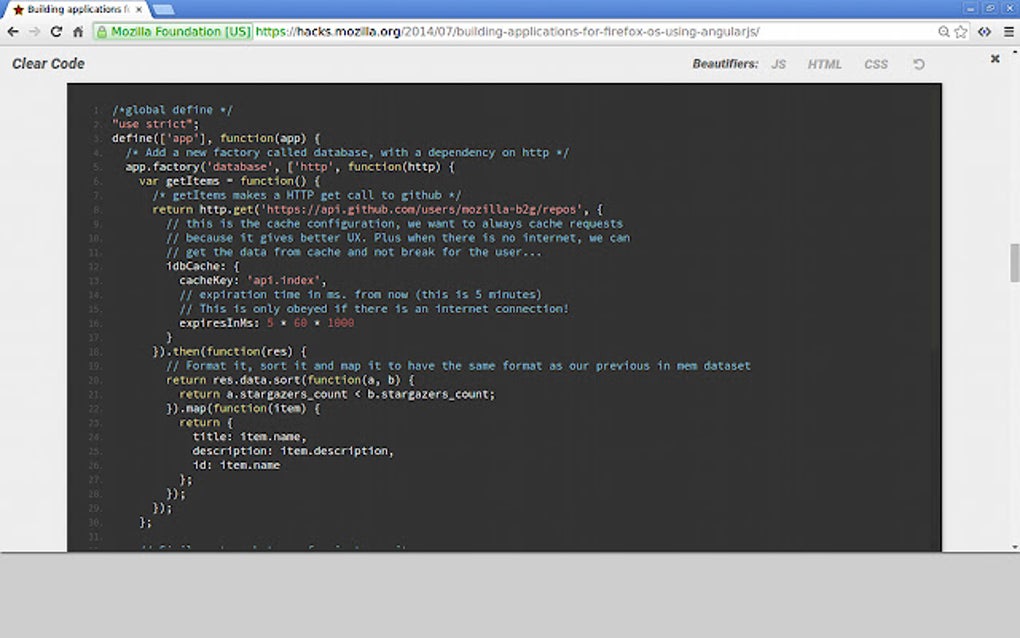Viewport: 1020px width, 638px height.
Task: Toggle the CSS beautifier
Action: 876,64
